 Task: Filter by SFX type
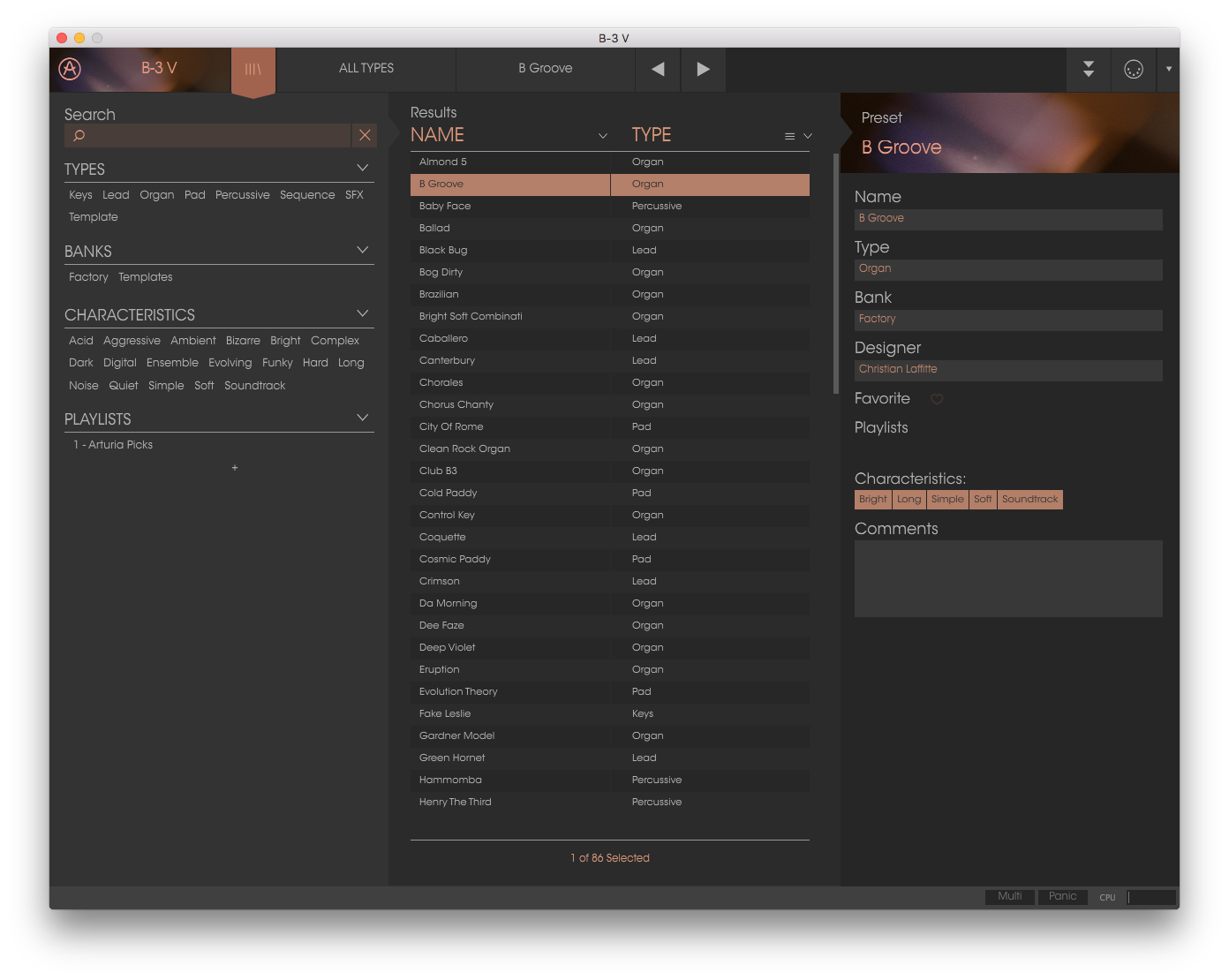354,195
